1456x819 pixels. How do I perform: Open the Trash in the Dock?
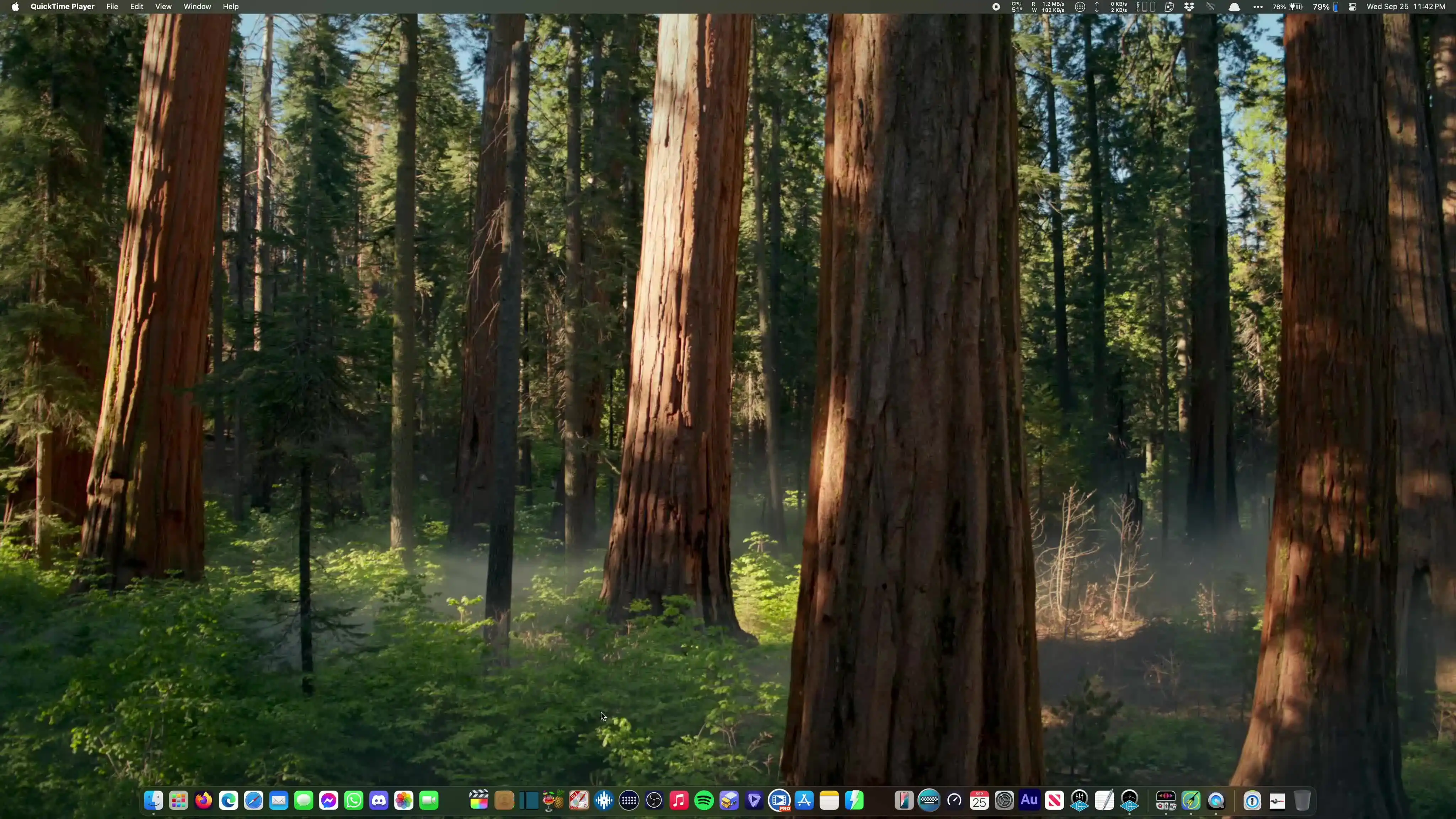[x=1302, y=801]
